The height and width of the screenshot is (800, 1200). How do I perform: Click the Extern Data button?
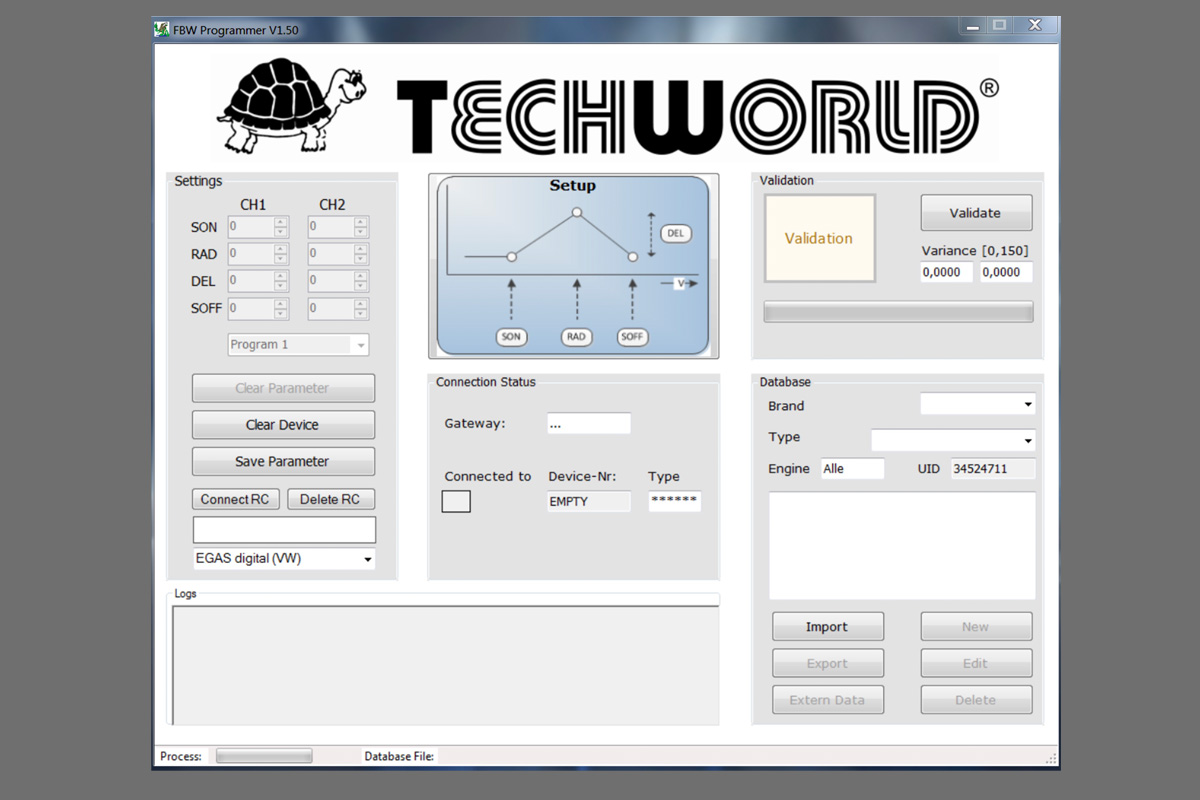coord(828,700)
